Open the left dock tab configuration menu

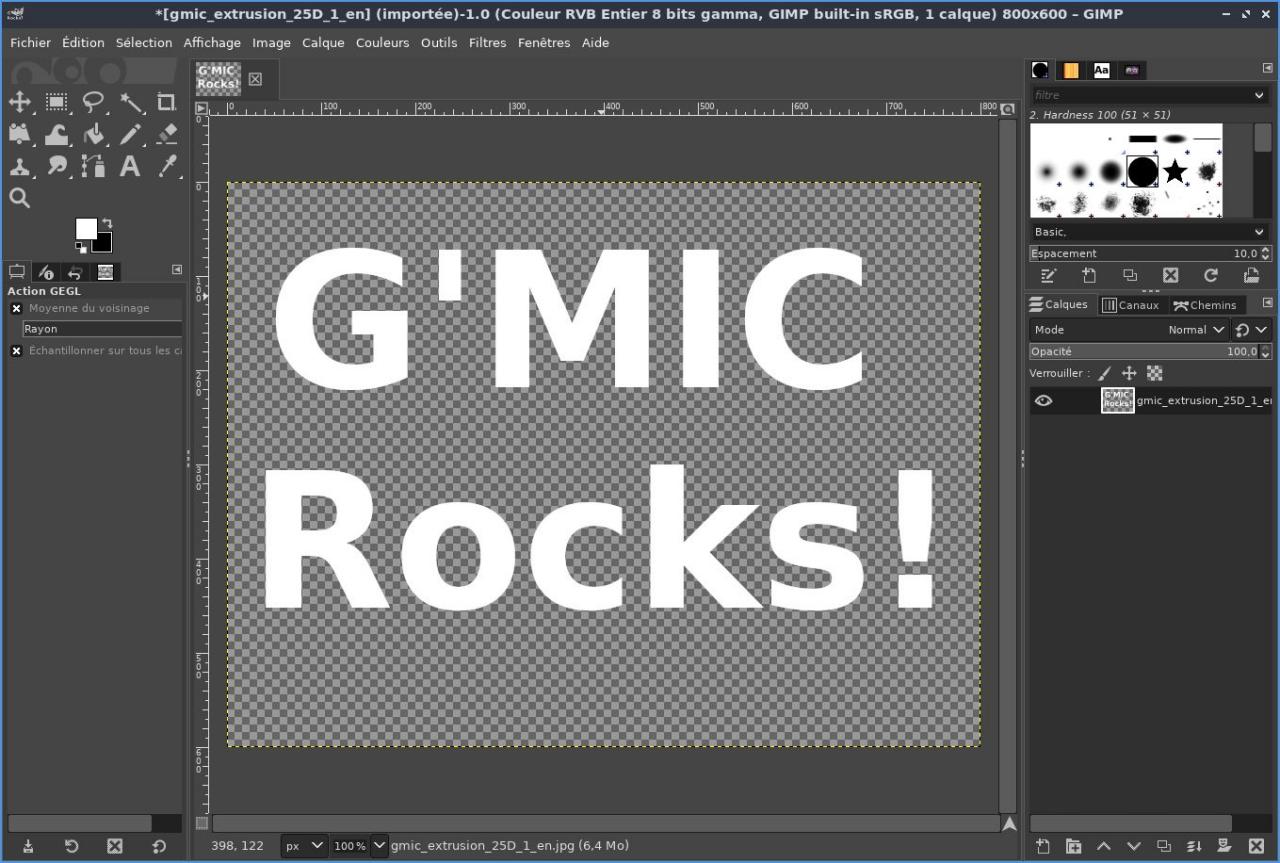pos(177,269)
